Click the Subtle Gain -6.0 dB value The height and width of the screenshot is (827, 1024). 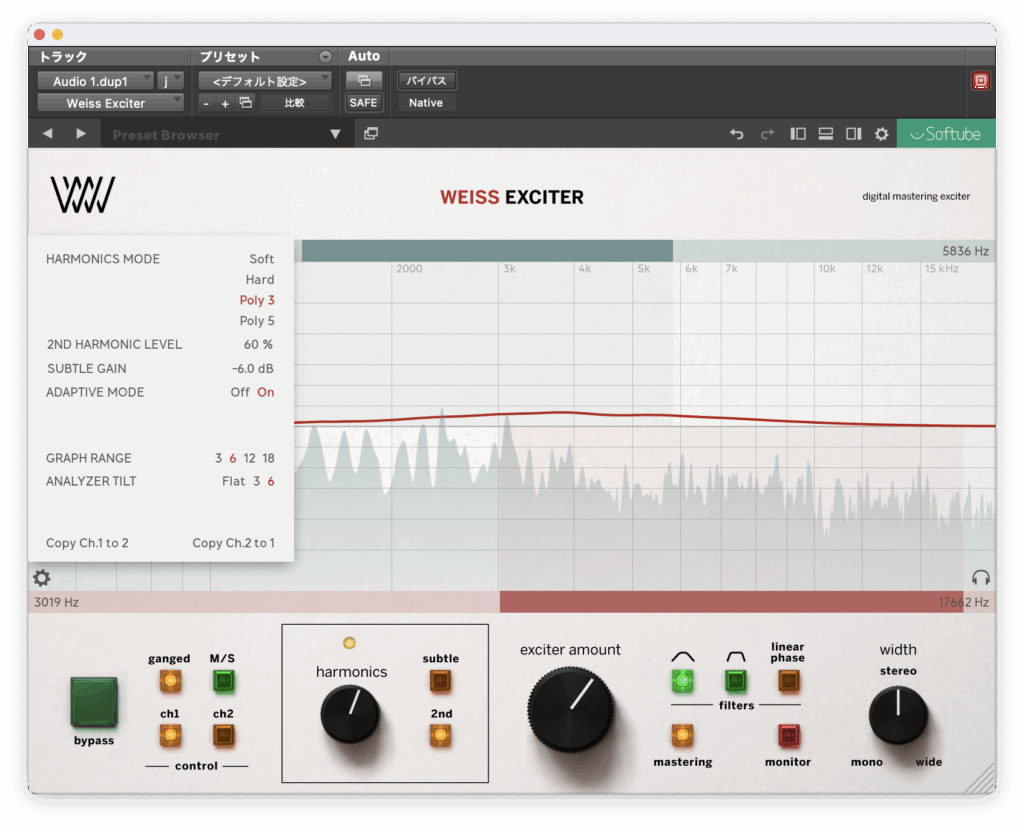(x=252, y=368)
